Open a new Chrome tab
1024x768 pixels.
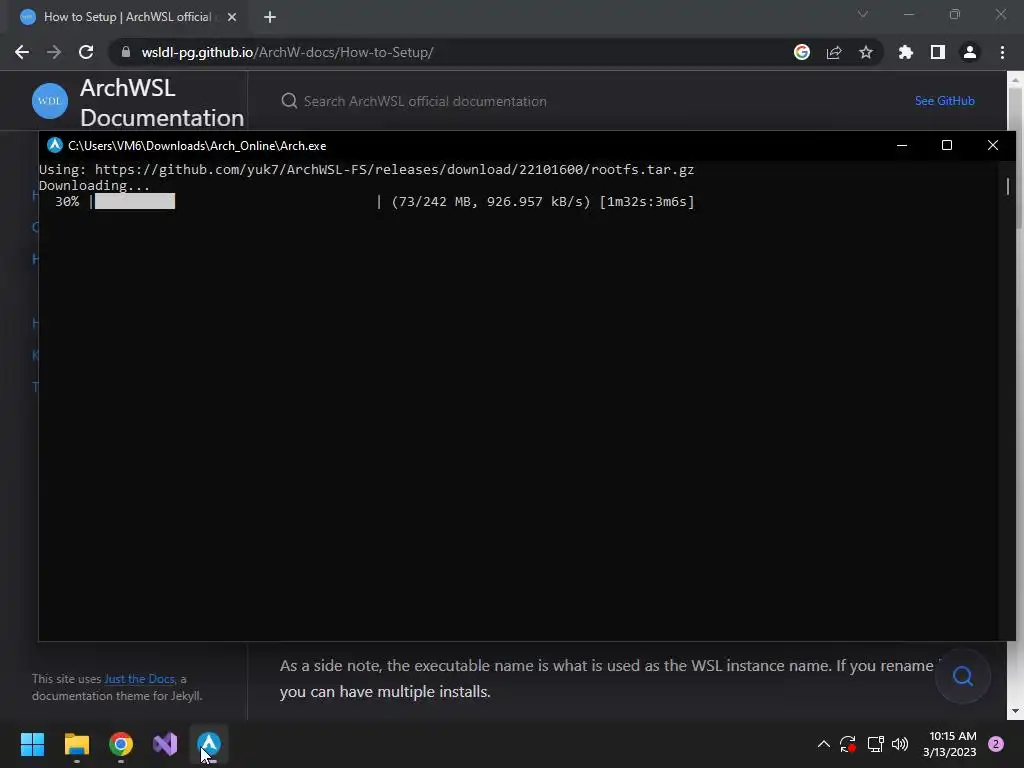point(270,17)
